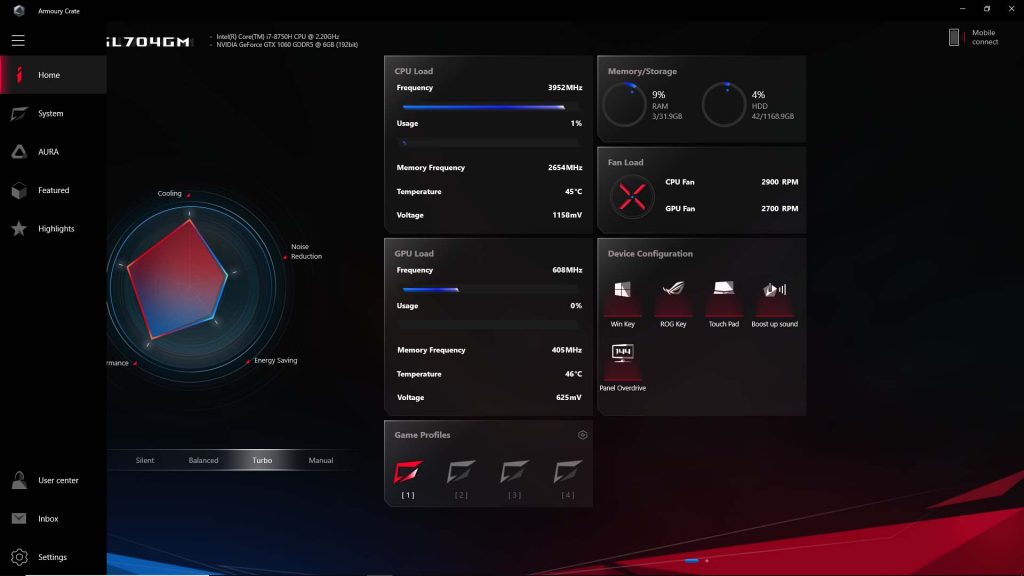Screen dimensions: 1024x576
Task: Click the Intel Core i7-8750H CPU text
Action: (x=278, y=37)
